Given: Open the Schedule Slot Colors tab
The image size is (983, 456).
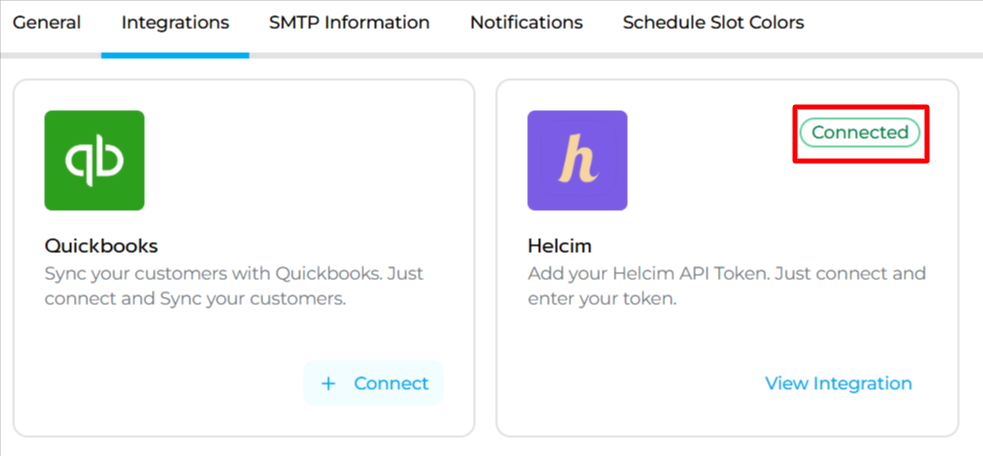Looking at the screenshot, I should tap(713, 22).
